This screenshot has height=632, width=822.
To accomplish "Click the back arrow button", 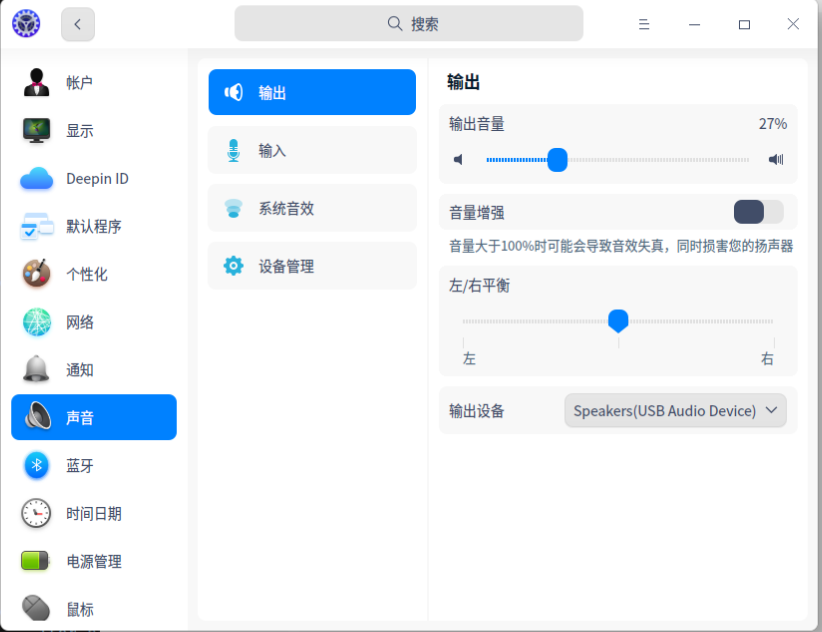I will (x=77, y=23).
